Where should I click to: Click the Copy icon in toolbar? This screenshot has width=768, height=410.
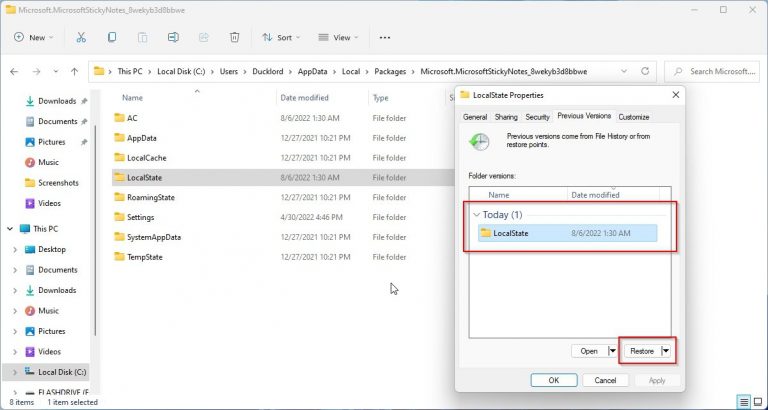[112, 37]
